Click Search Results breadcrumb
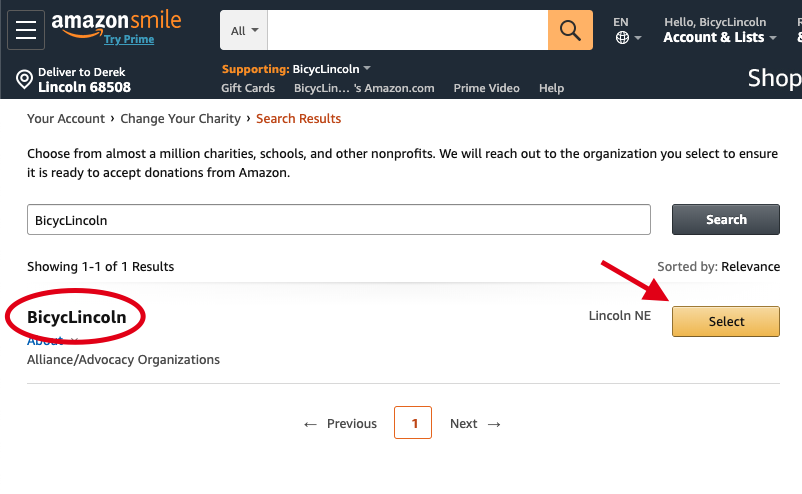The image size is (802, 494). [x=299, y=119]
